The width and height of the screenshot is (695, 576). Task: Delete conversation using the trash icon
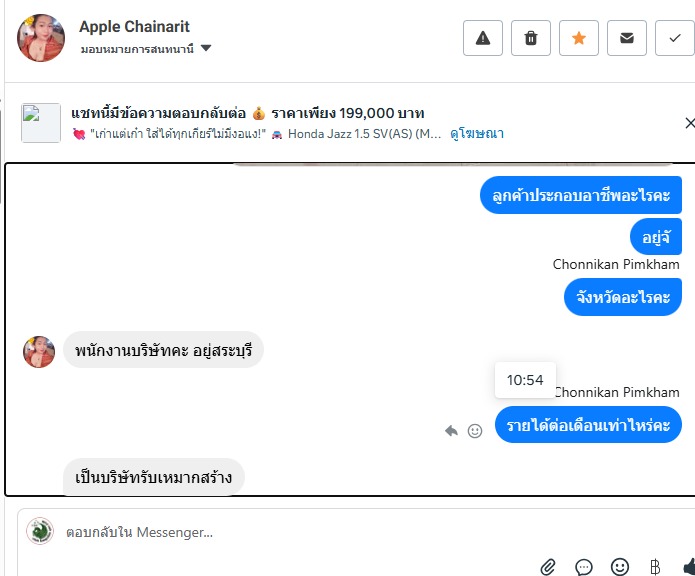click(x=531, y=38)
